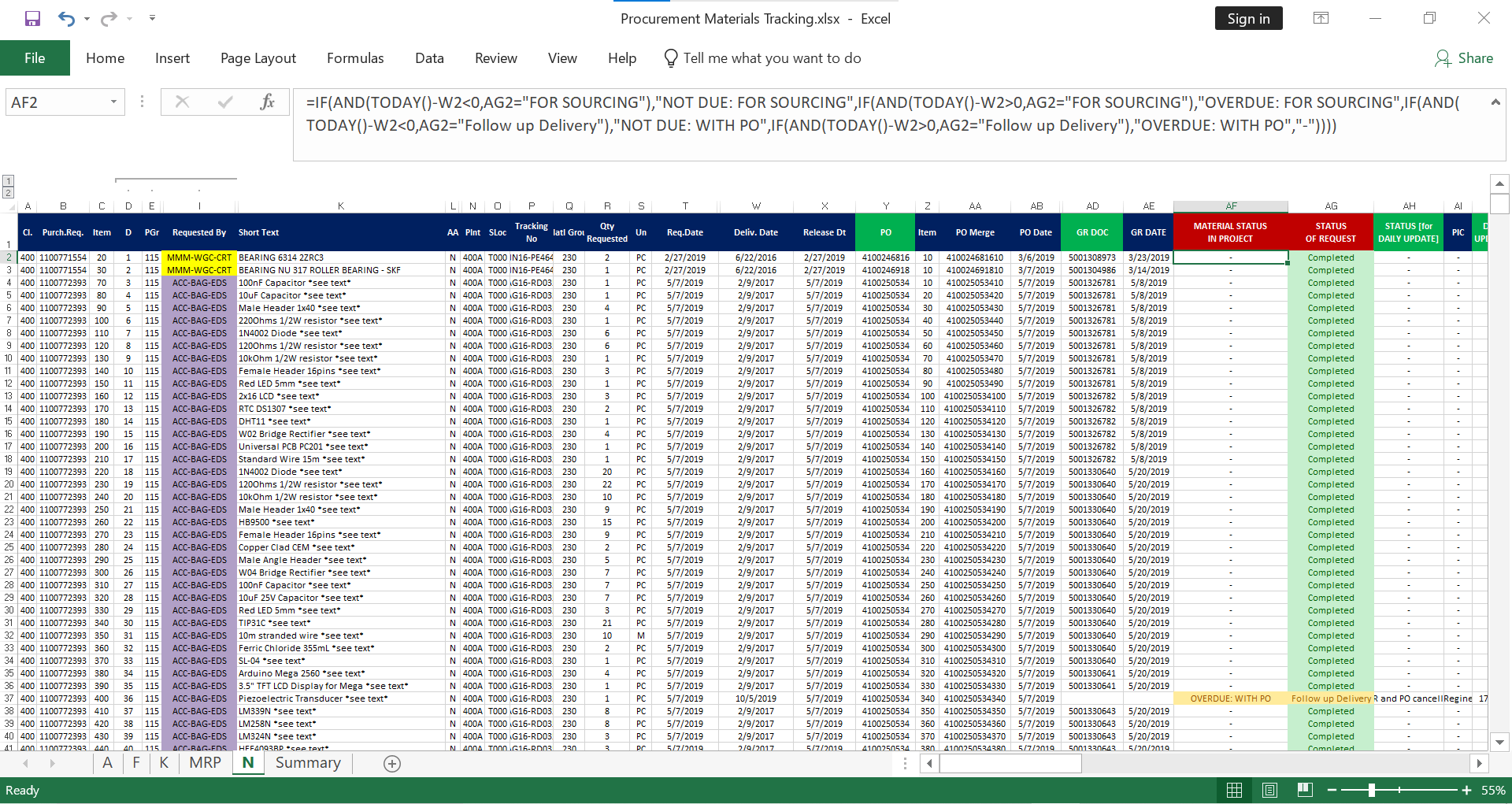The image size is (1512, 804).
Task: Click the Insert Function fx icon
Action: 267,102
